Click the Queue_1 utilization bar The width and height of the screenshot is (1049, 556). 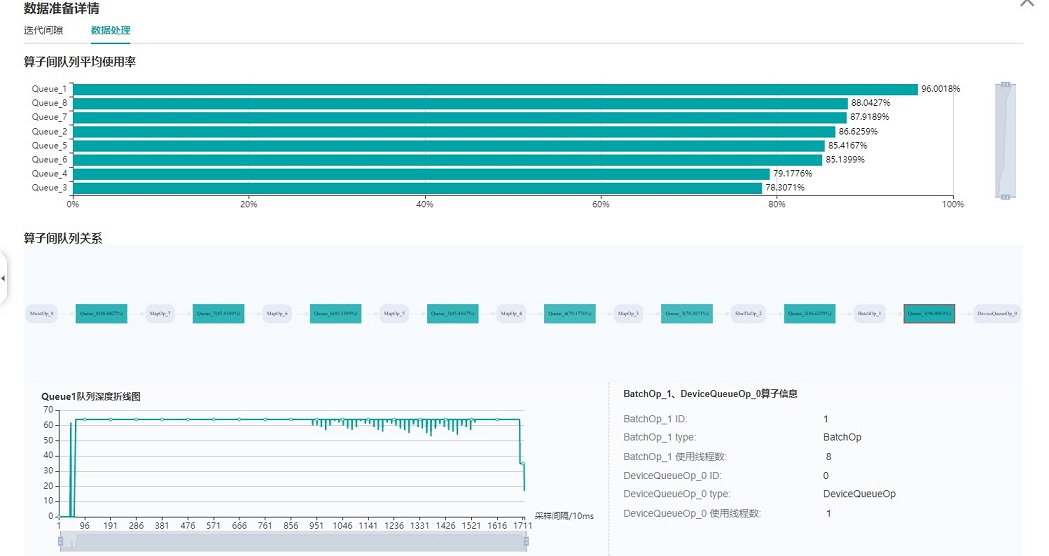click(495, 89)
